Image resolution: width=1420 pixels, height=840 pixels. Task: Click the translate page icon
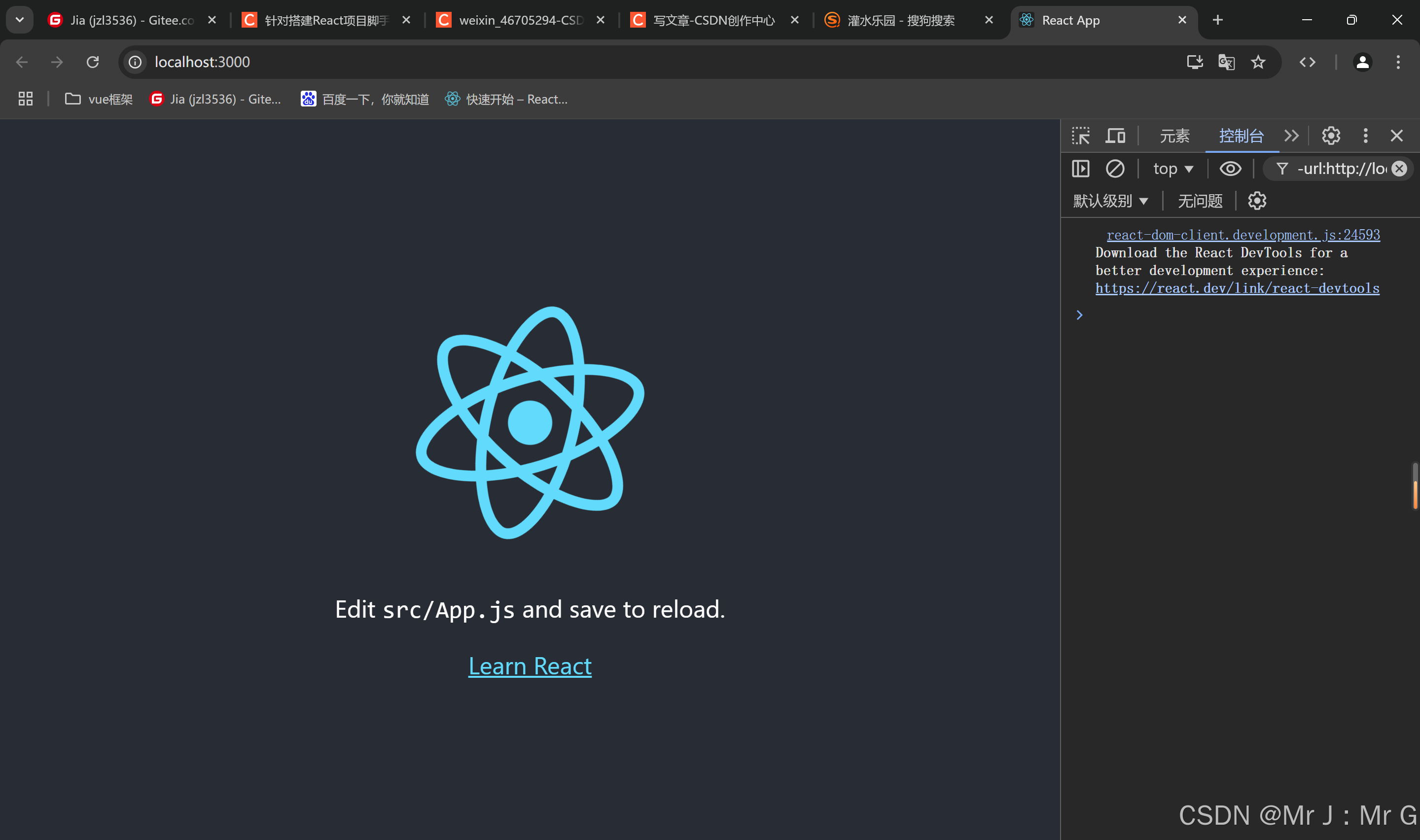[1226, 62]
